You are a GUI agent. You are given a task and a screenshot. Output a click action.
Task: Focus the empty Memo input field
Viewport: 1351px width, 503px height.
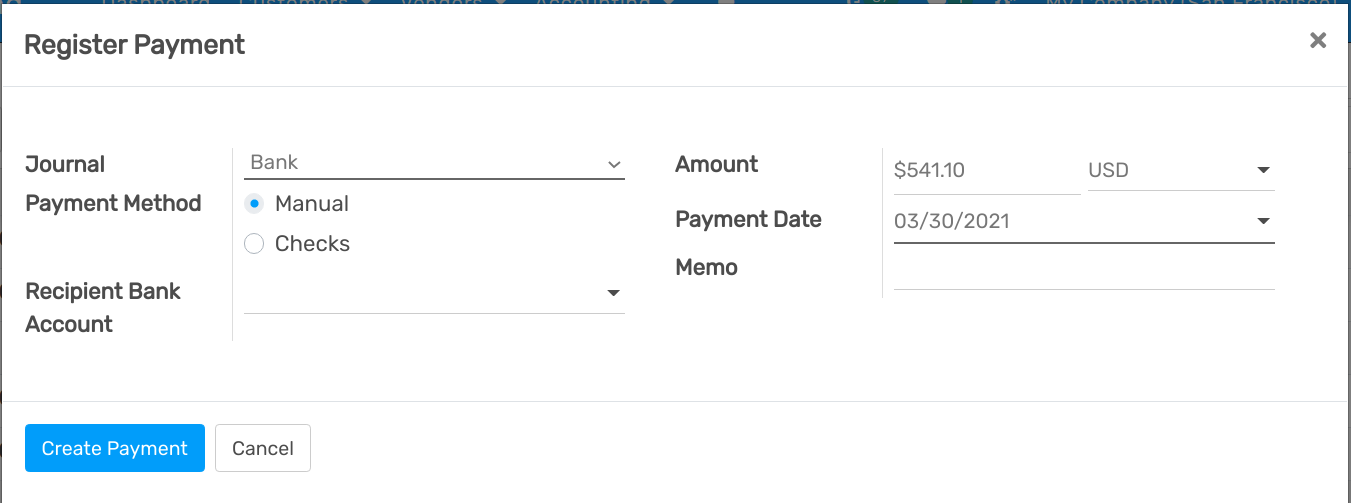(1083, 271)
